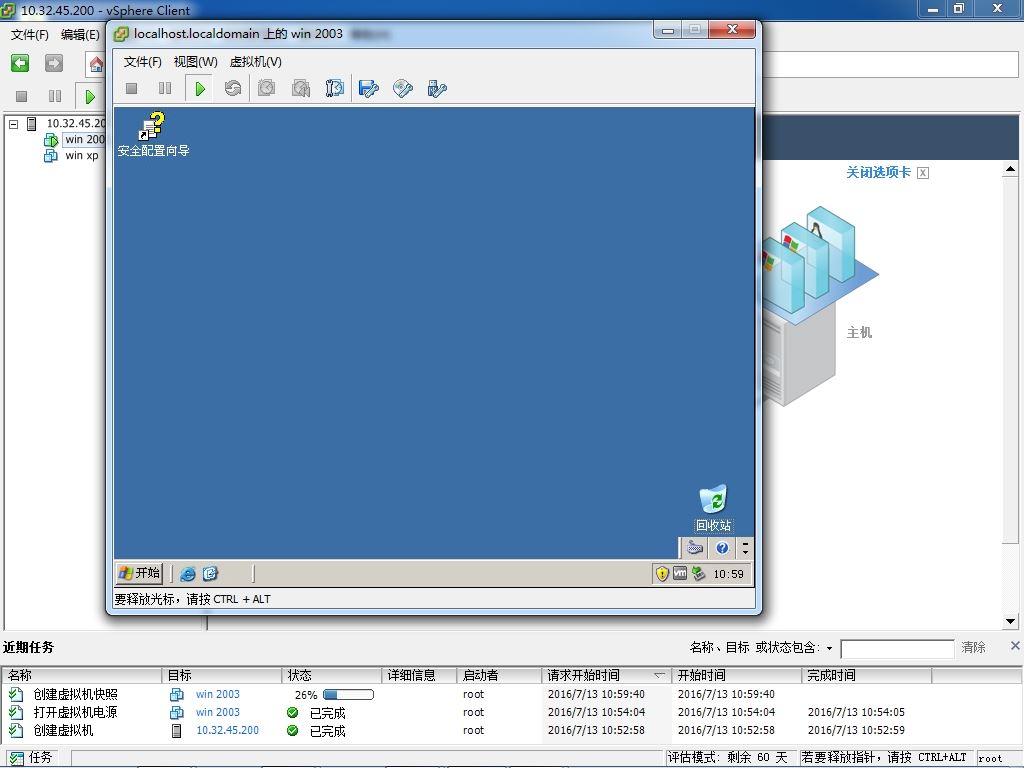Click main window green power on icon
The width and height of the screenshot is (1024, 768).
click(x=90, y=97)
